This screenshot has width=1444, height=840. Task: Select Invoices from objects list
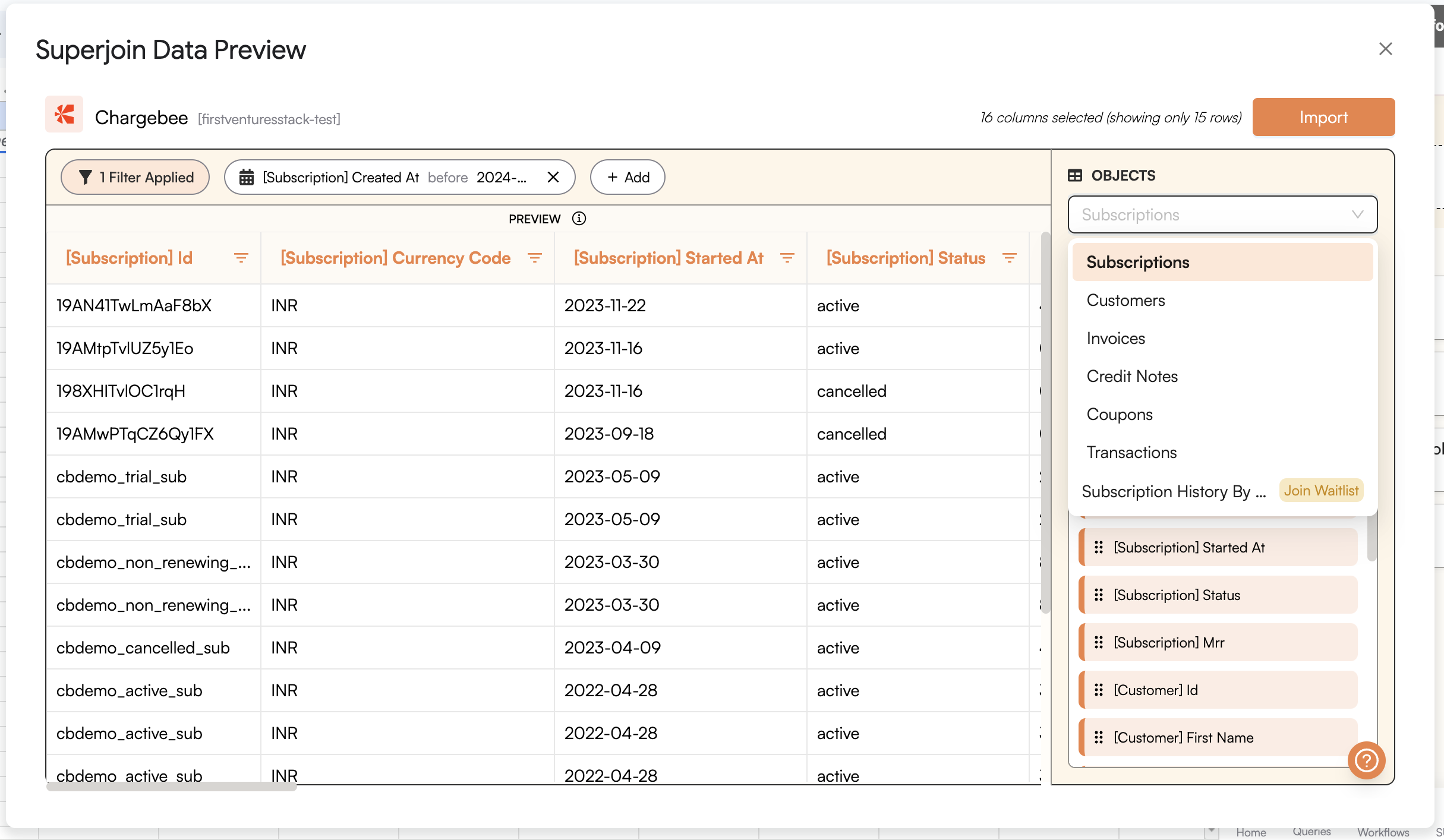coord(1115,339)
